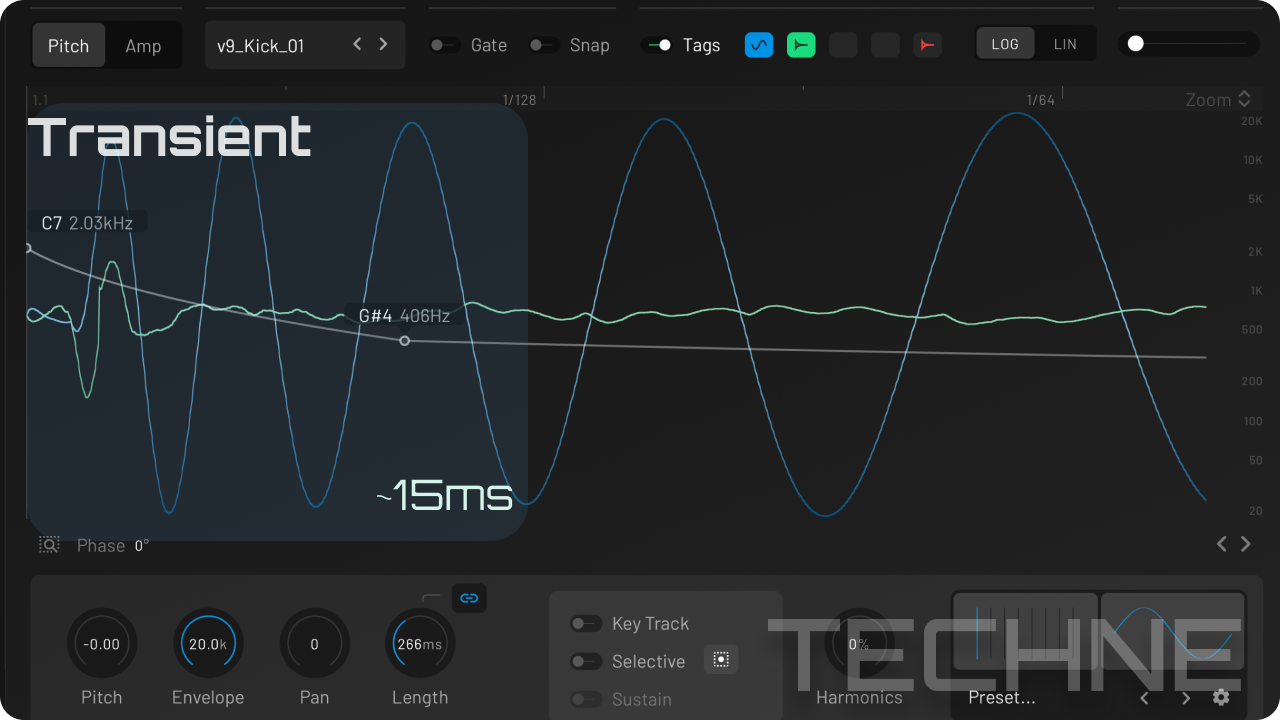Select the sine wave thumbnail

(1173, 631)
